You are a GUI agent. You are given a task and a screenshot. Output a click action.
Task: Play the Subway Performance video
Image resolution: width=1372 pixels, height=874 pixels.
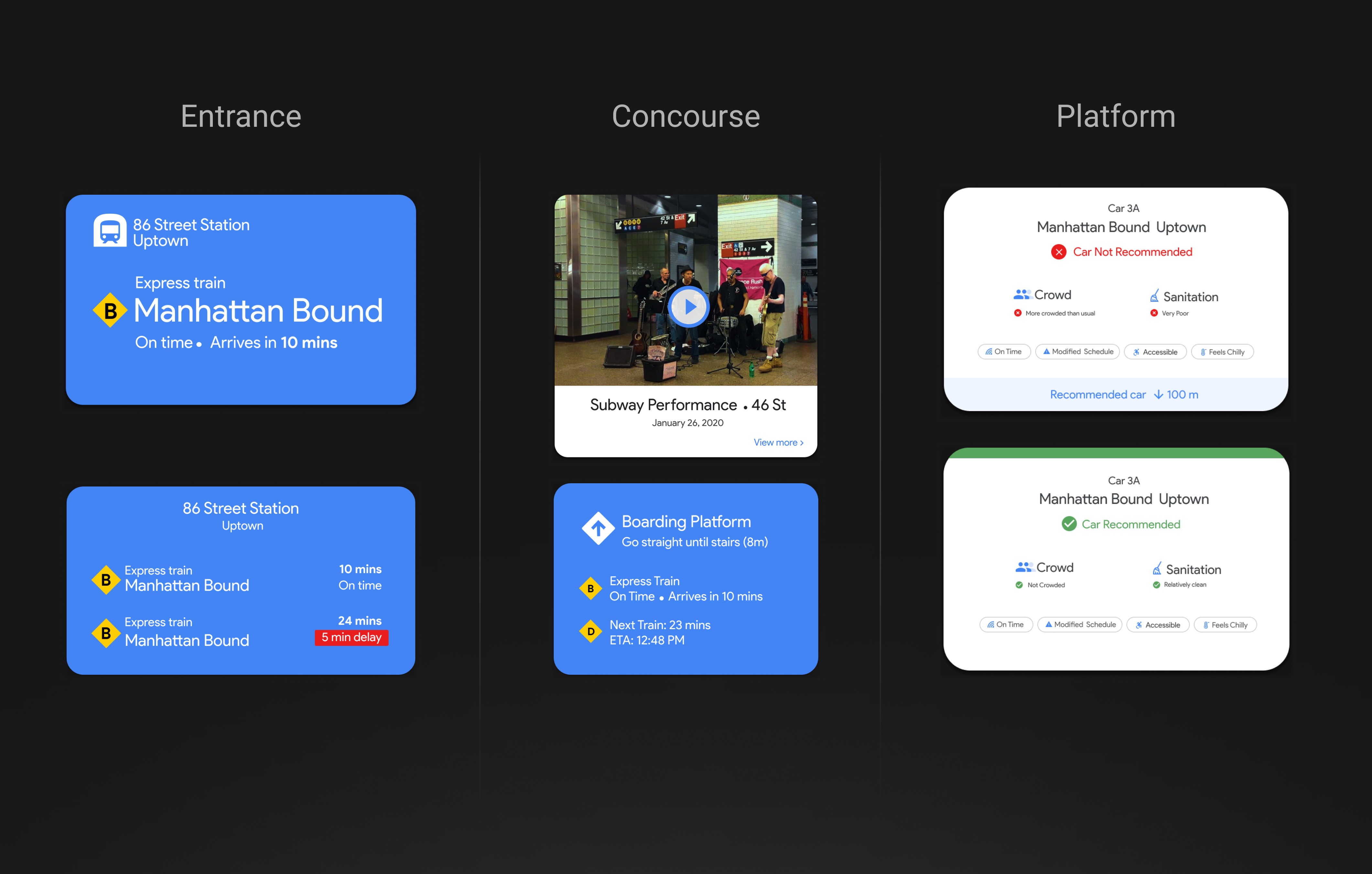tap(688, 307)
